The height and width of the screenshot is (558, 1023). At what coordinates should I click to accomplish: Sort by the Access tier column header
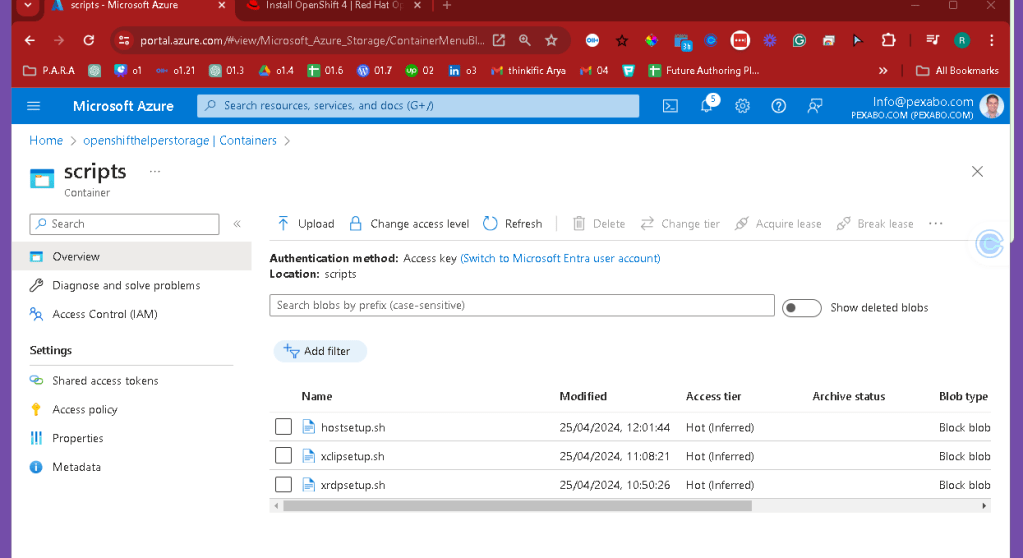[713, 396]
